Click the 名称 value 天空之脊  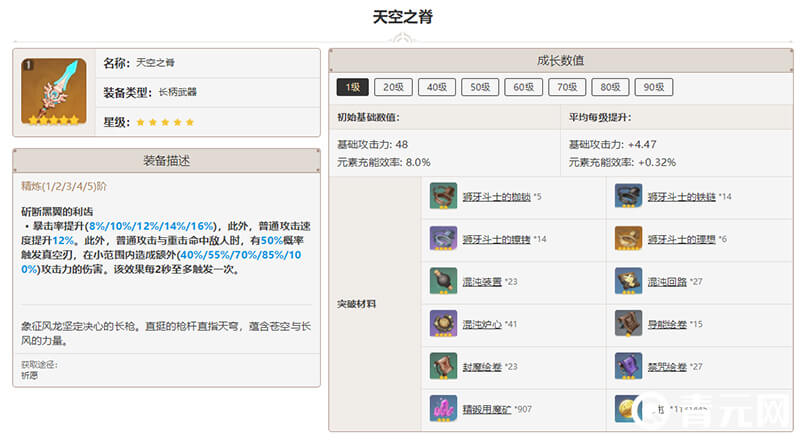pyautogui.click(x=155, y=63)
